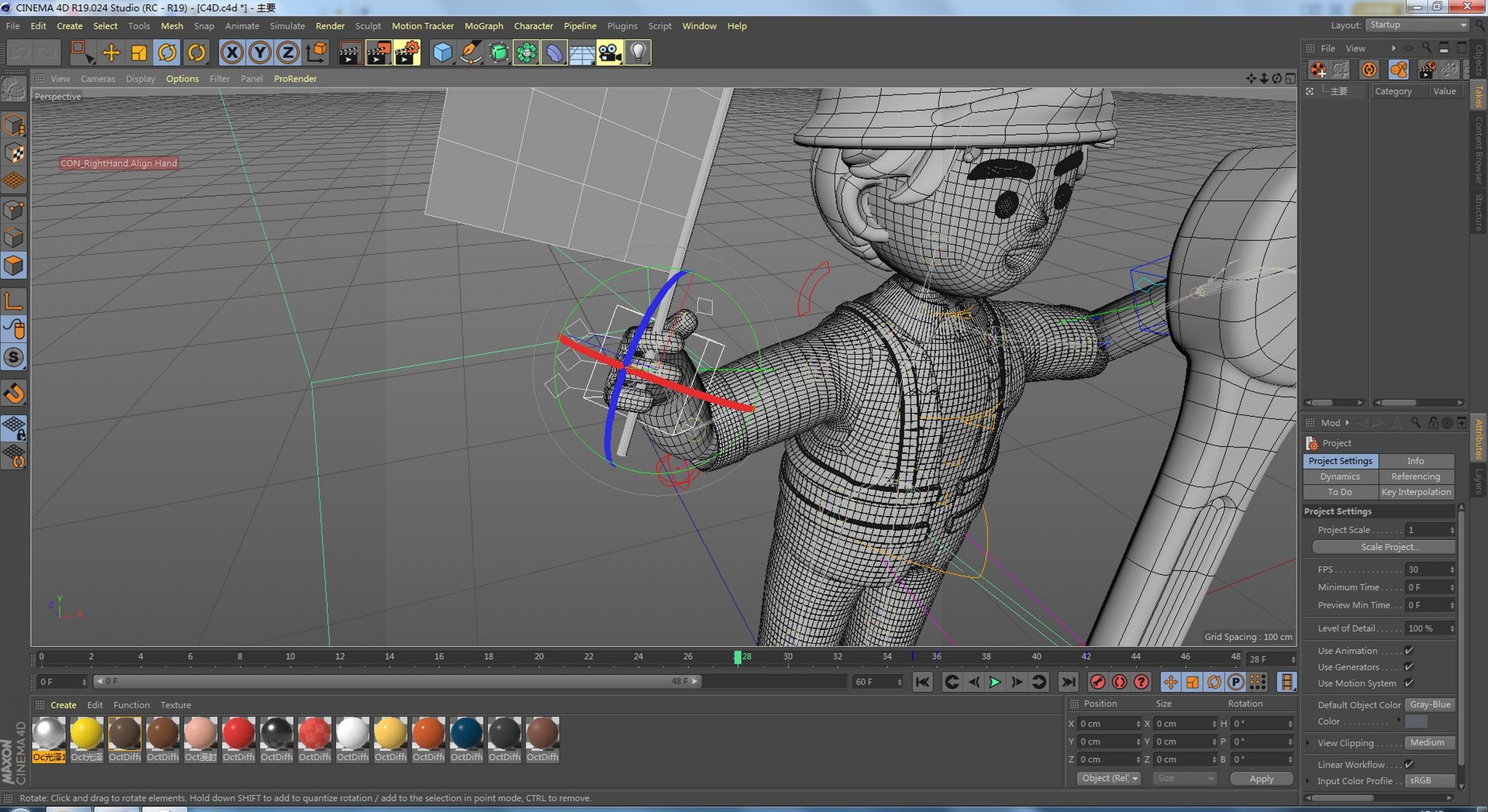Click the Make Editable icon in left toolbar
1488x812 pixels.
coord(14,91)
